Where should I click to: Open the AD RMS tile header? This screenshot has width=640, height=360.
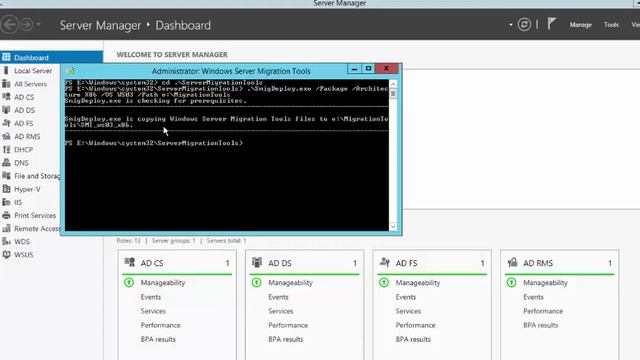point(559,263)
